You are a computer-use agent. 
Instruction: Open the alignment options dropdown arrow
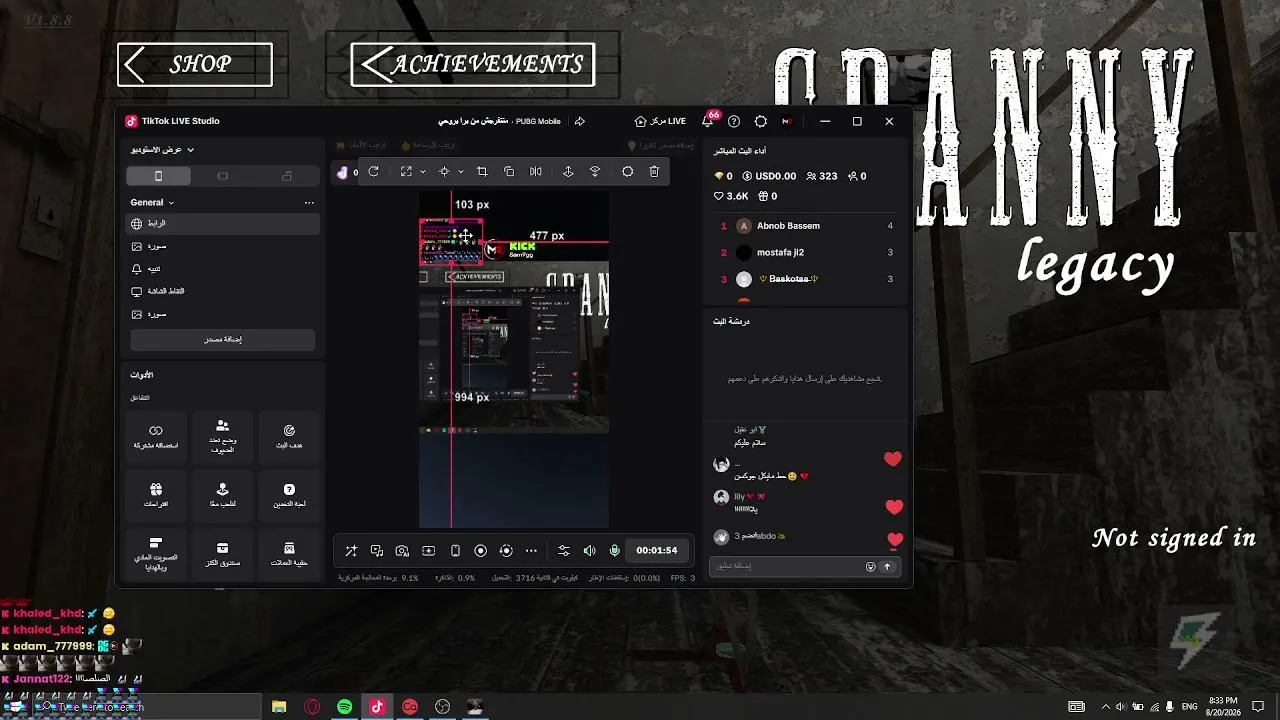coord(461,172)
